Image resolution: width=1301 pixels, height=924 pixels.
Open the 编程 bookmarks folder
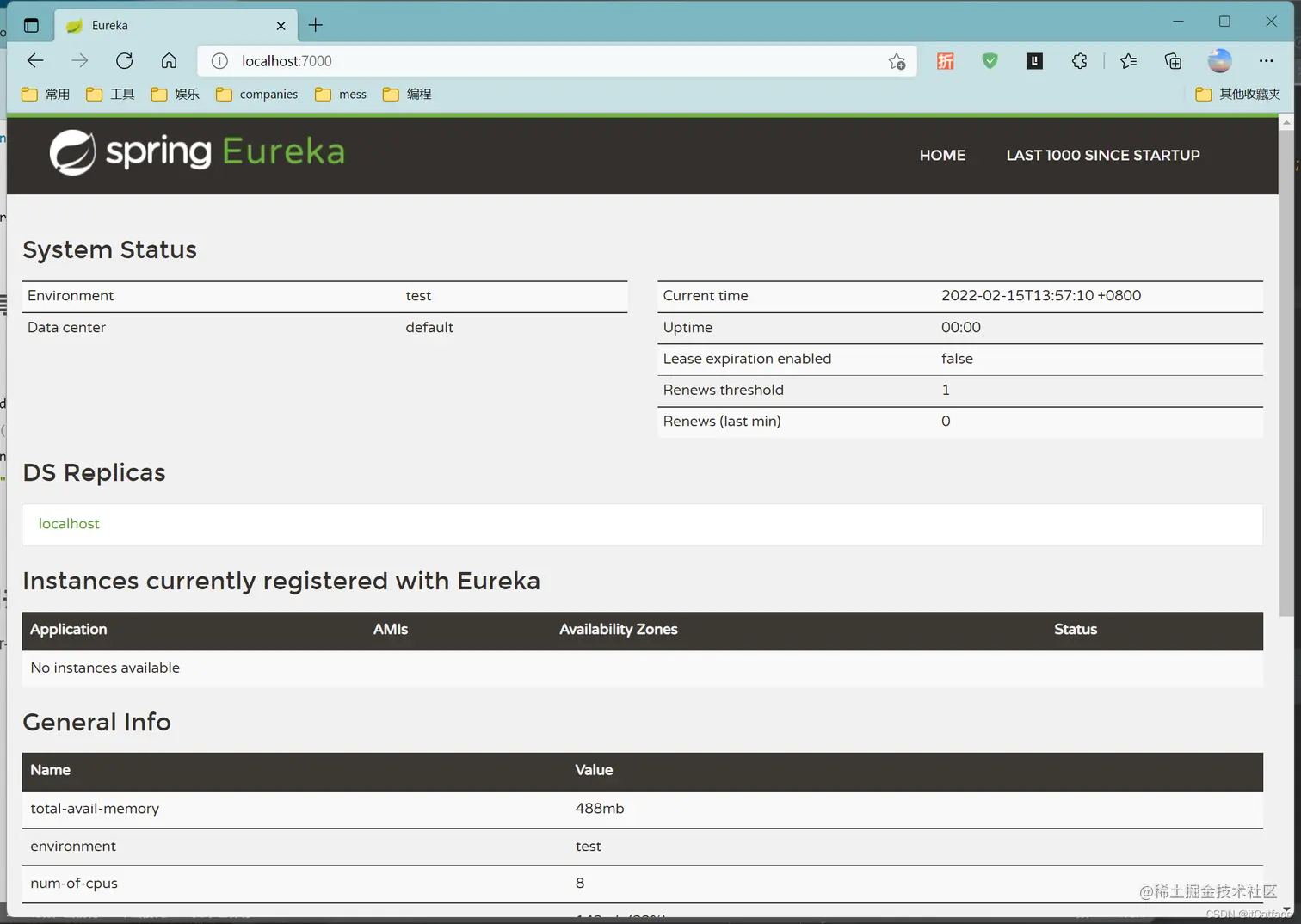coord(407,94)
